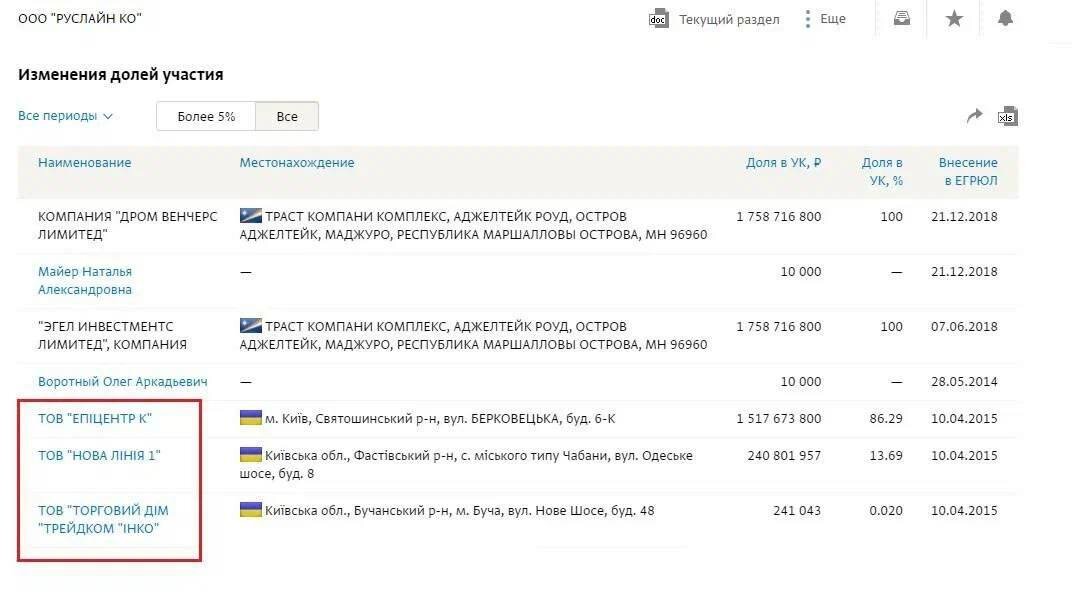Click percentage 0.020

[886, 510]
